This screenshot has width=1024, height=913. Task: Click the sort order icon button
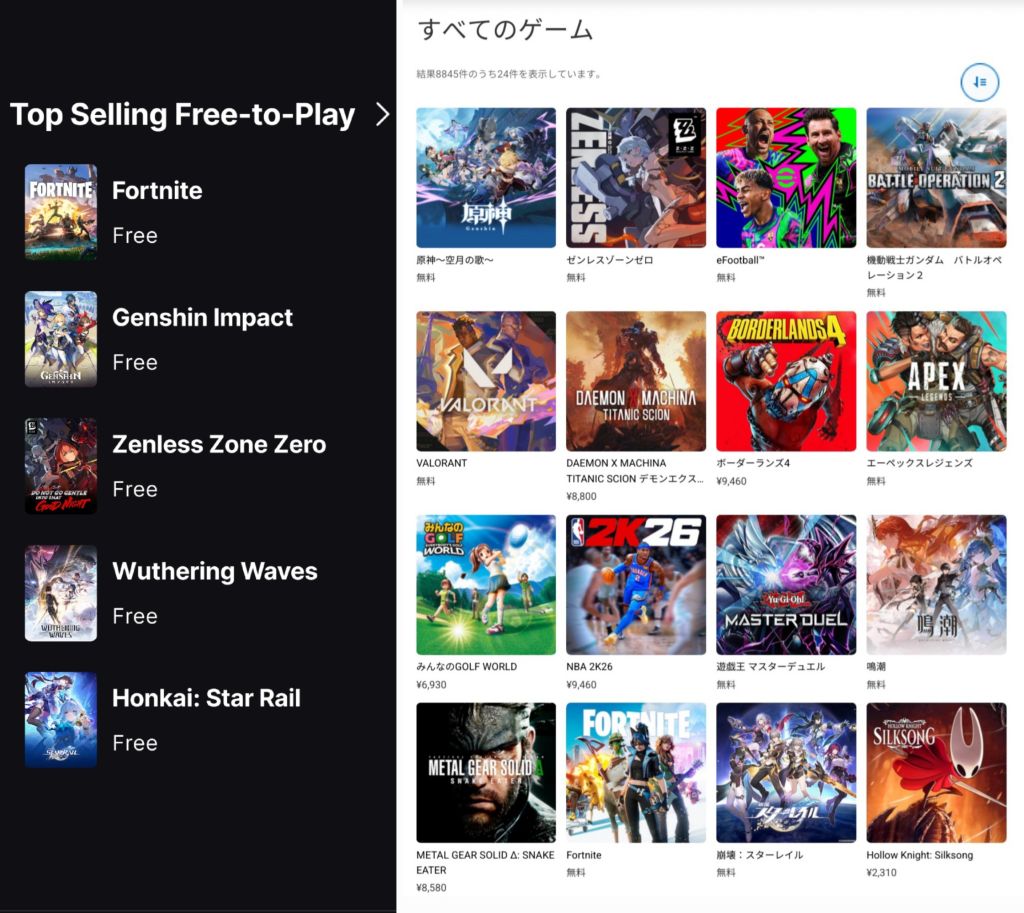coord(980,82)
